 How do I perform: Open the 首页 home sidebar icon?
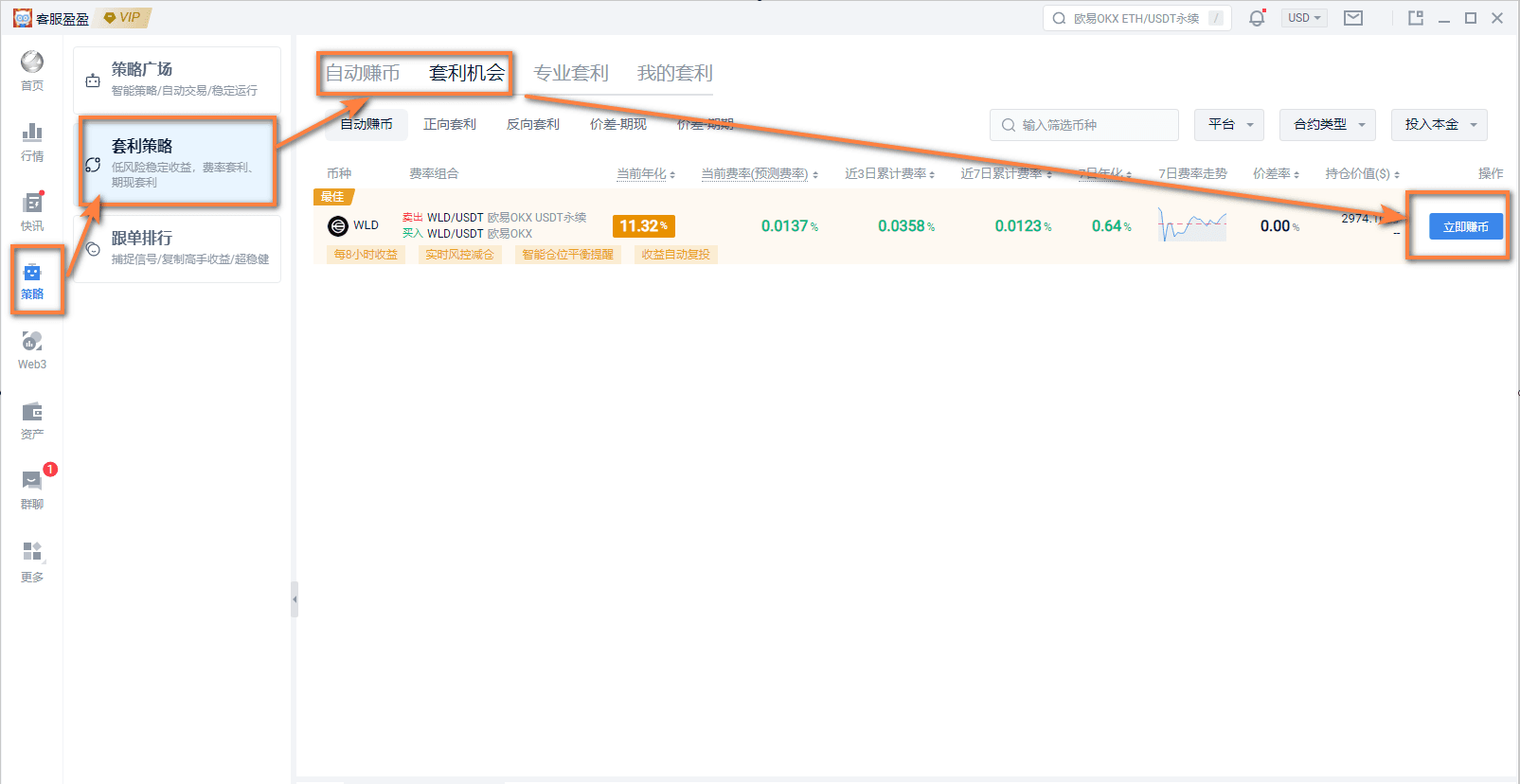click(32, 71)
